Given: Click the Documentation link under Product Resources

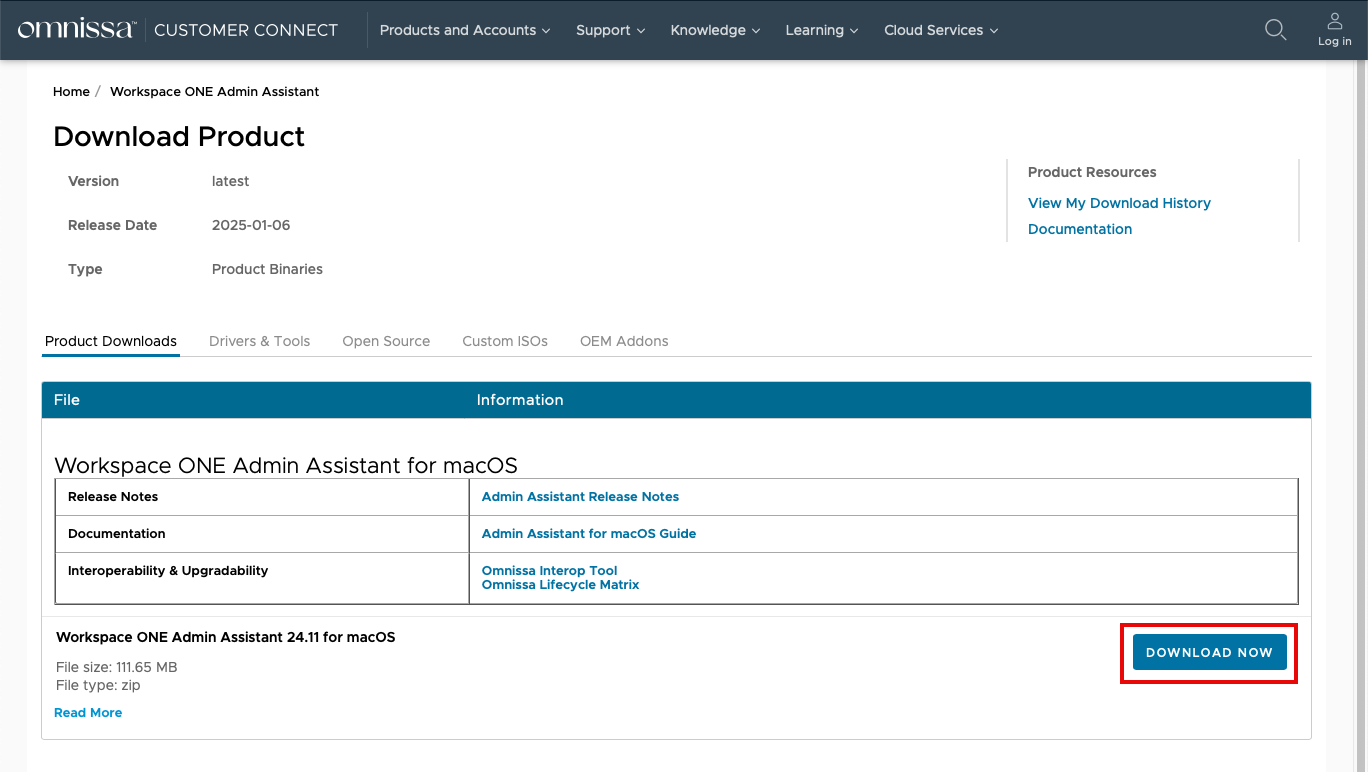Looking at the screenshot, I should (x=1079, y=229).
